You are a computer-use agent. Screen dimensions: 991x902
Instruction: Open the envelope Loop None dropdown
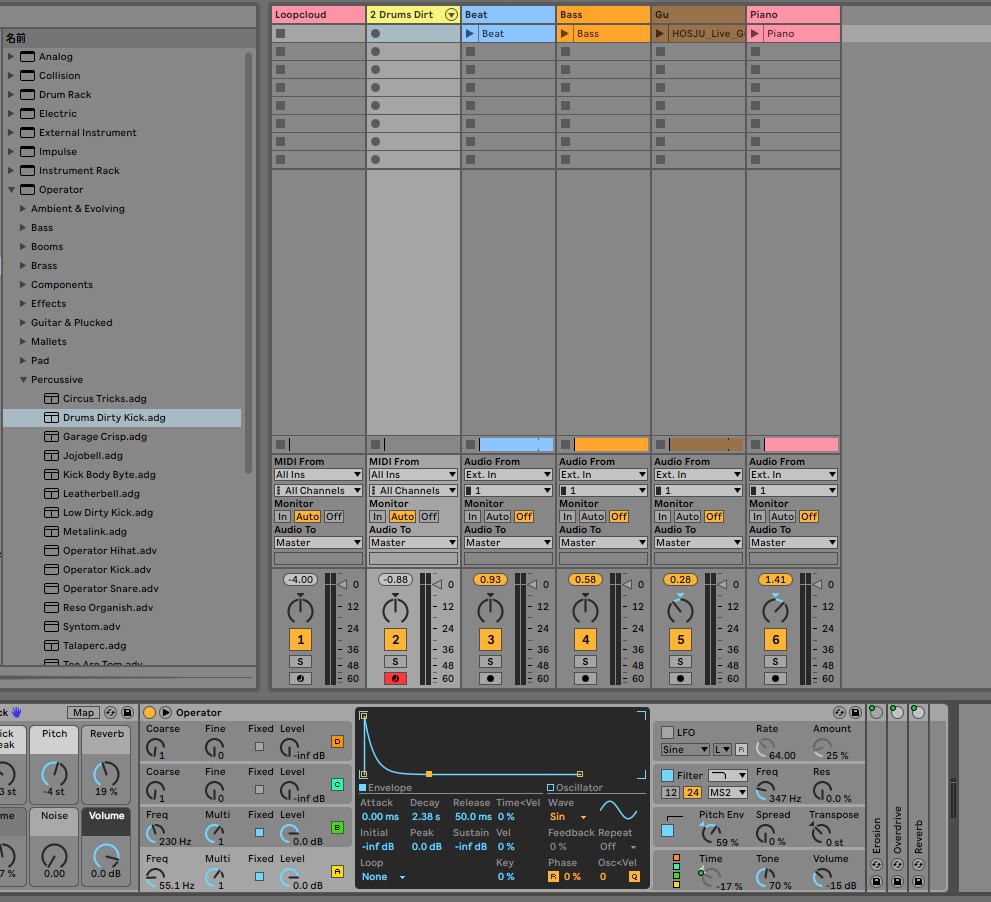383,877
